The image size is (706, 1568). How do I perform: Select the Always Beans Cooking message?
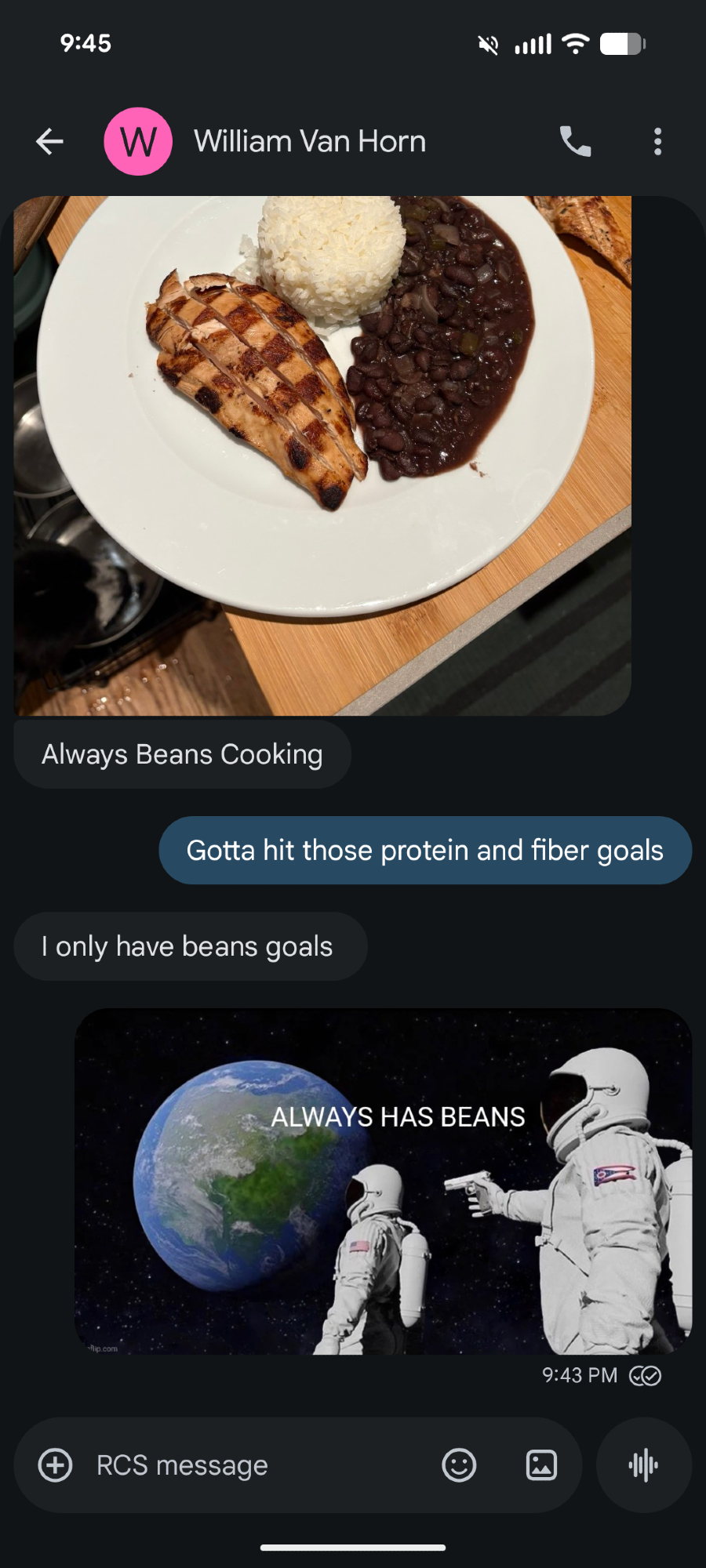coord(182,754)
